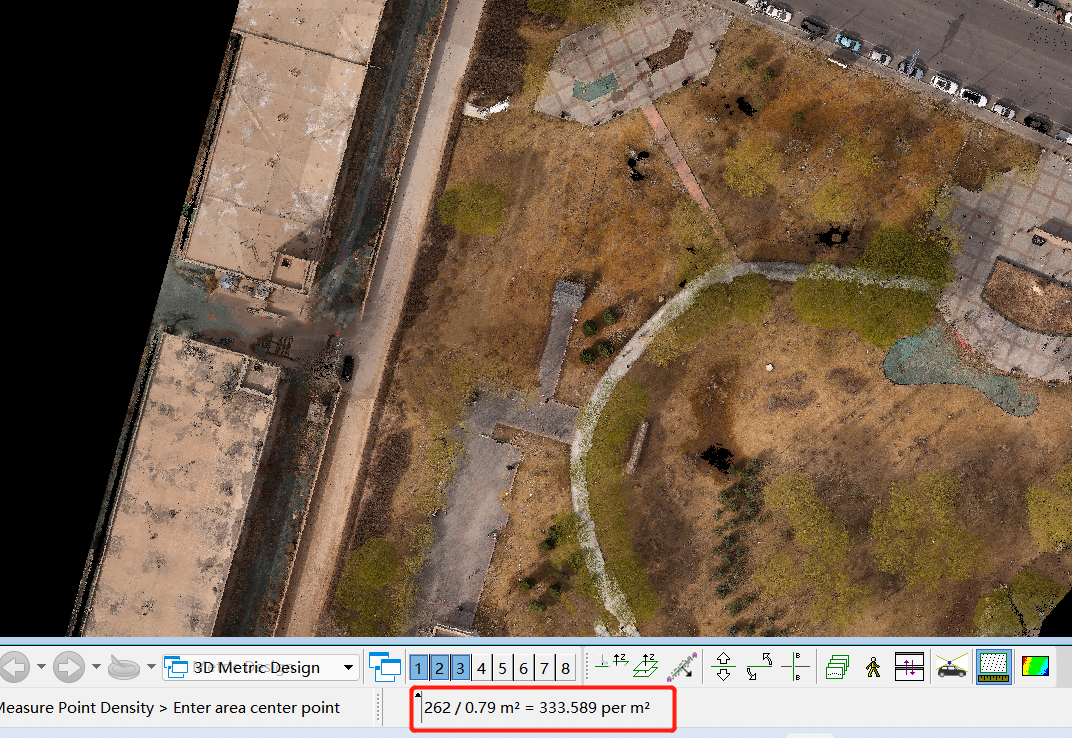The image size is (1072, 738).
Task: Select the draw horizontal section tool
Action: [645, 666]
